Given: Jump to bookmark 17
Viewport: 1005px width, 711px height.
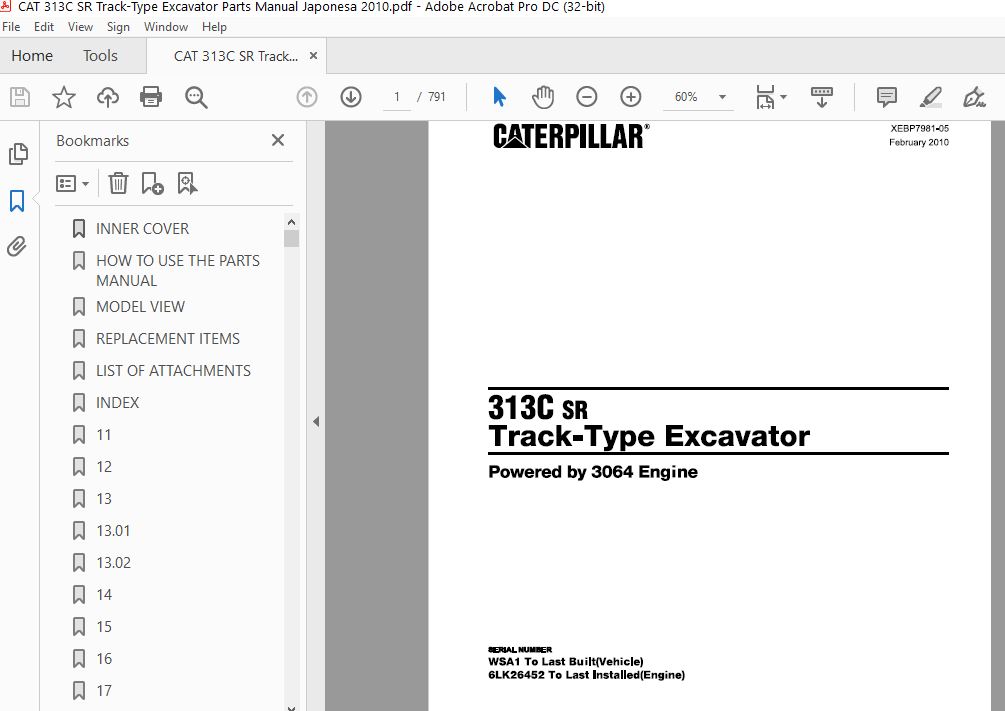Looking at the screenshot, I should pos(103,691).
